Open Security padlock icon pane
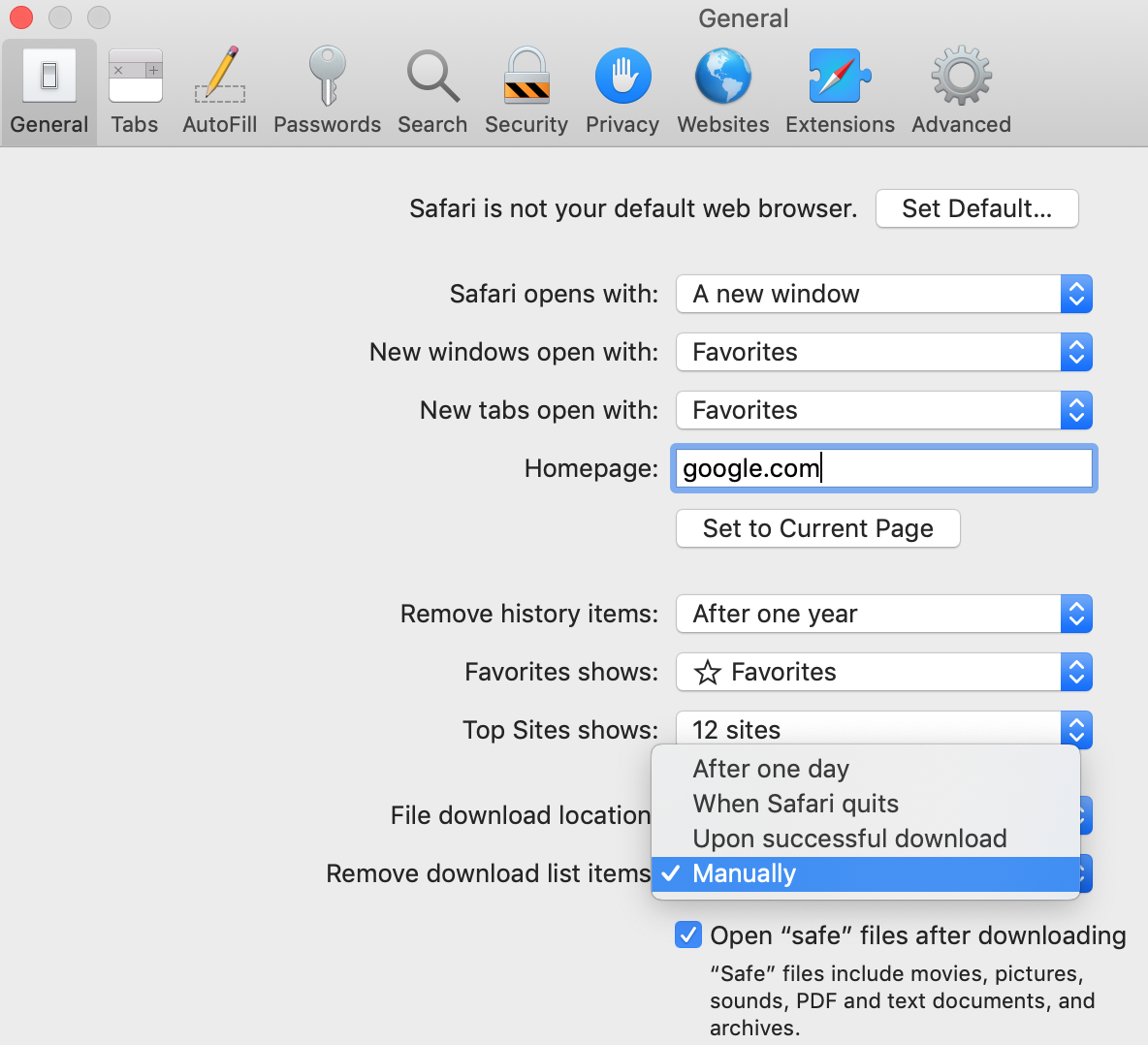The image size is (1148, 1045). [526, 91]
